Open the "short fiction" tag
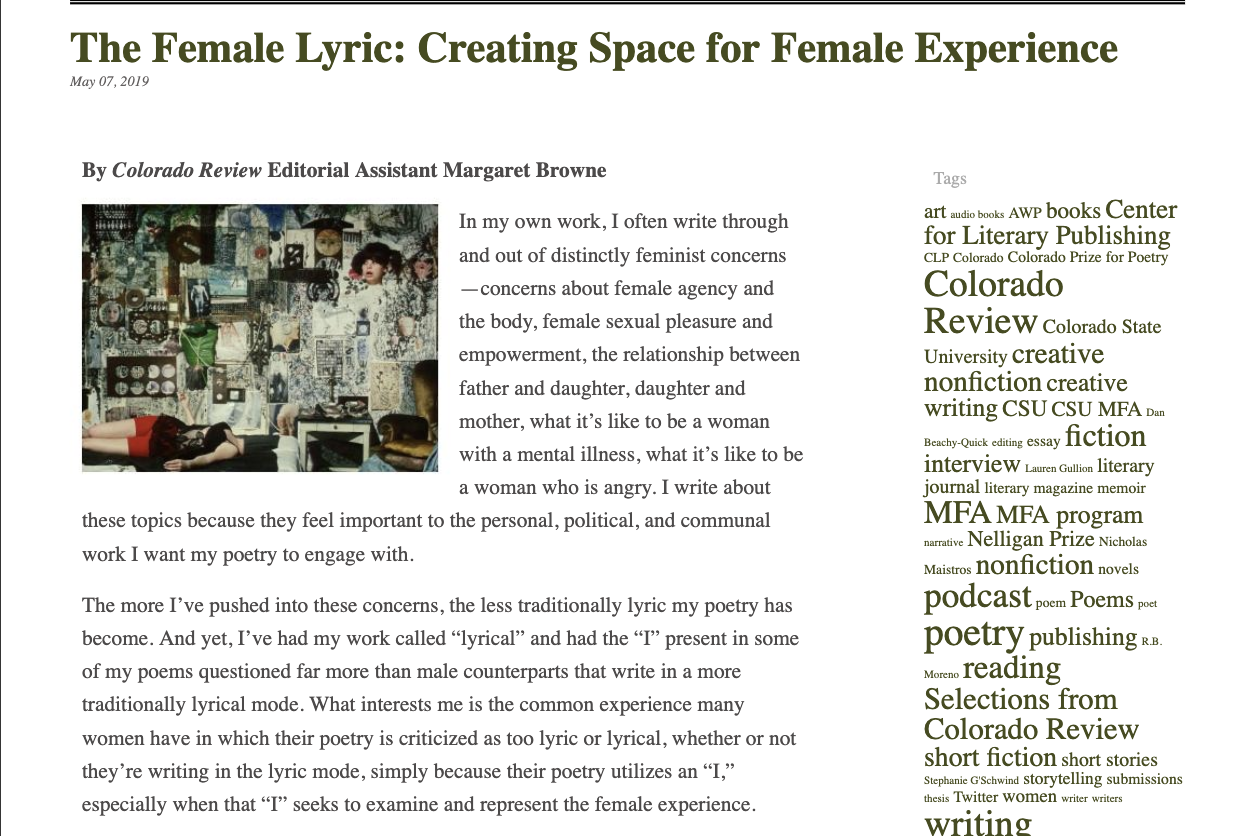This screenshot has height=836, width=1252. click(990, 758)
